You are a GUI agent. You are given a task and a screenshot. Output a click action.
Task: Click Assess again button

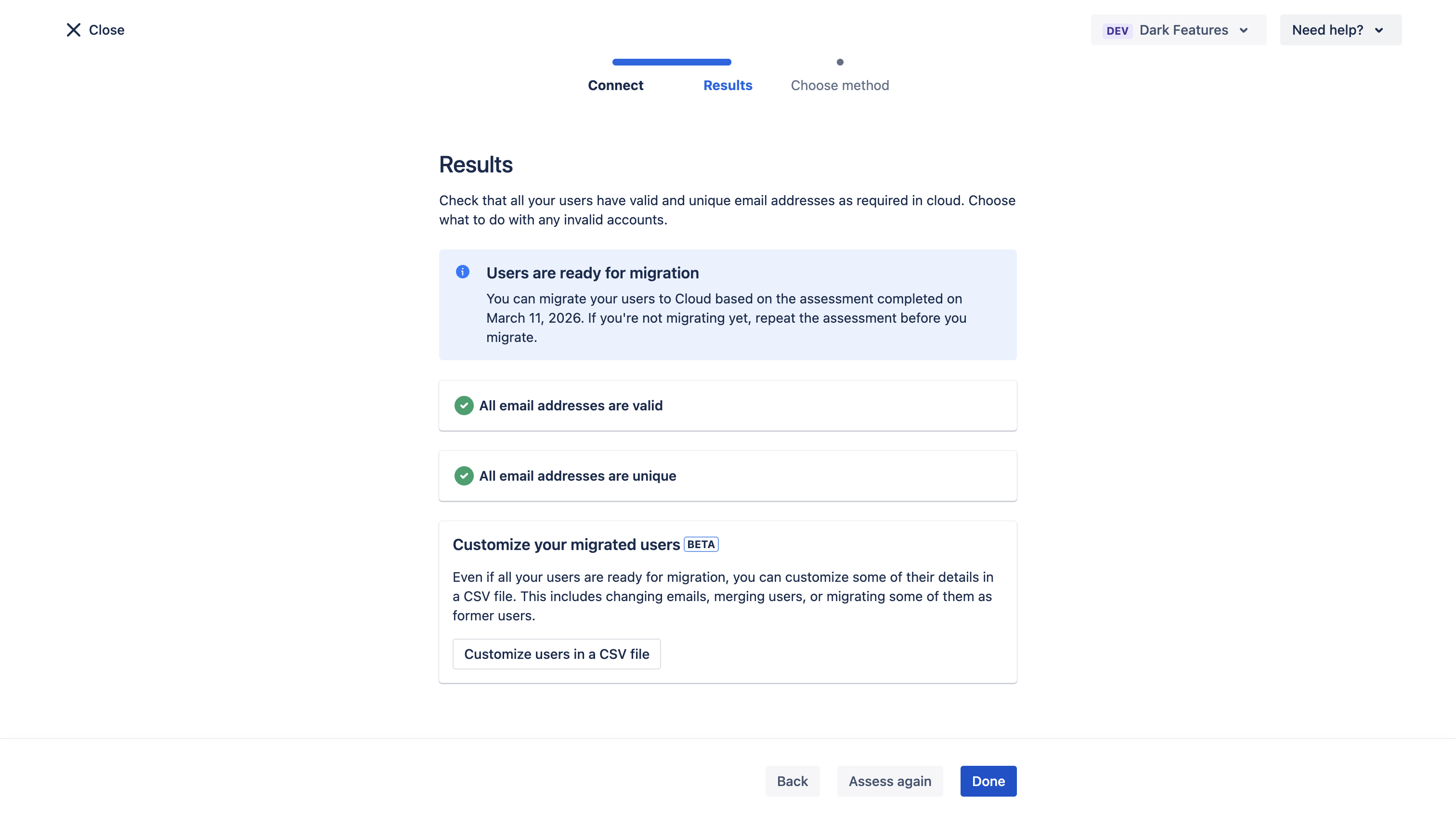(x=890, y=781)
